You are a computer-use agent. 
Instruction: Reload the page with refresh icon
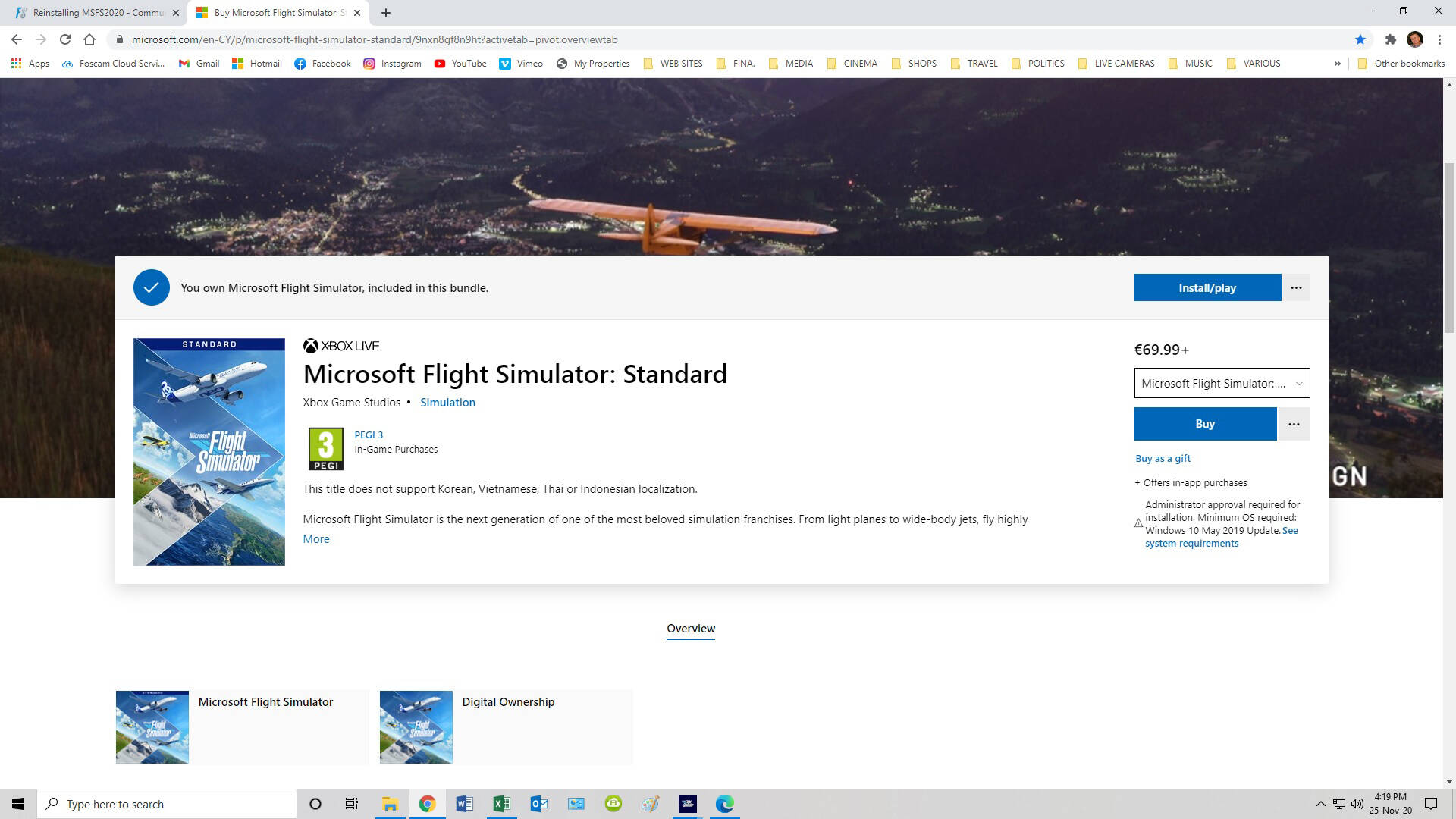pyautogui.click(x=65, y=39)
